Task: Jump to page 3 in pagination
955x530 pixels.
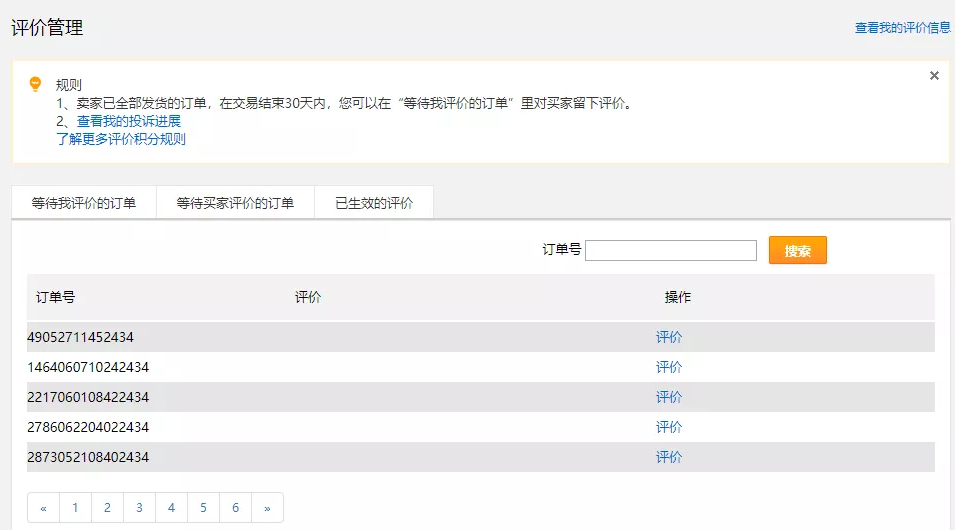Action: click(139, 508)
